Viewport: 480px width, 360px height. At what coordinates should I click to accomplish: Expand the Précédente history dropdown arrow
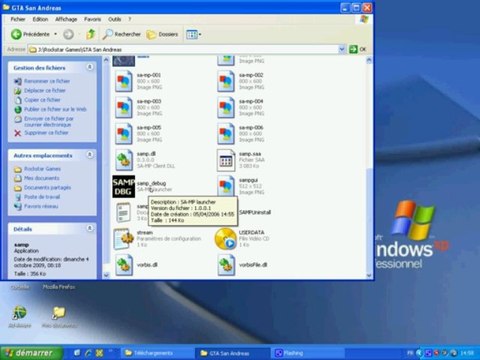[55, 34]
